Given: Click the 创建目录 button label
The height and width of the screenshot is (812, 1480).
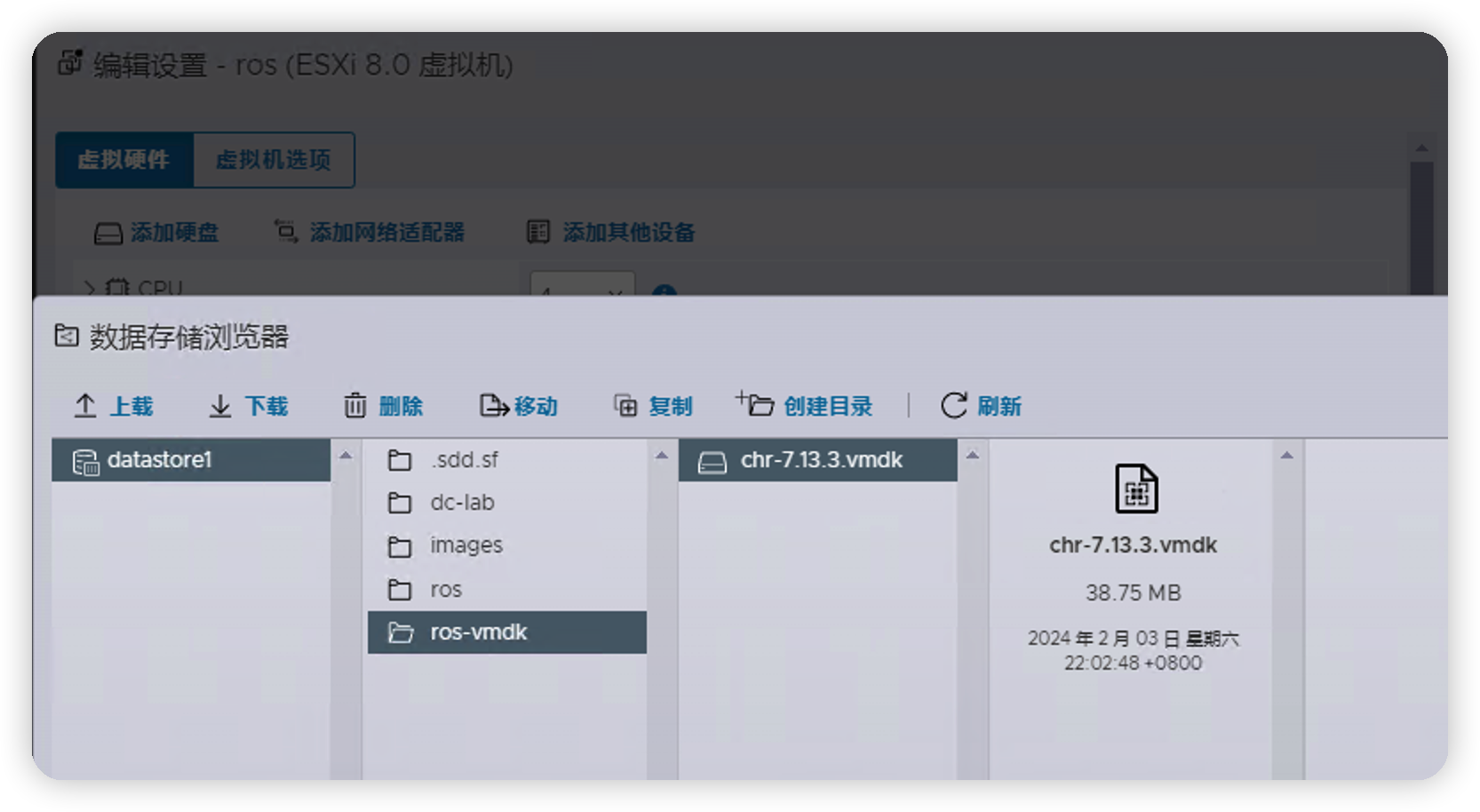Looking at the screenshot, I should coord(828,406).
